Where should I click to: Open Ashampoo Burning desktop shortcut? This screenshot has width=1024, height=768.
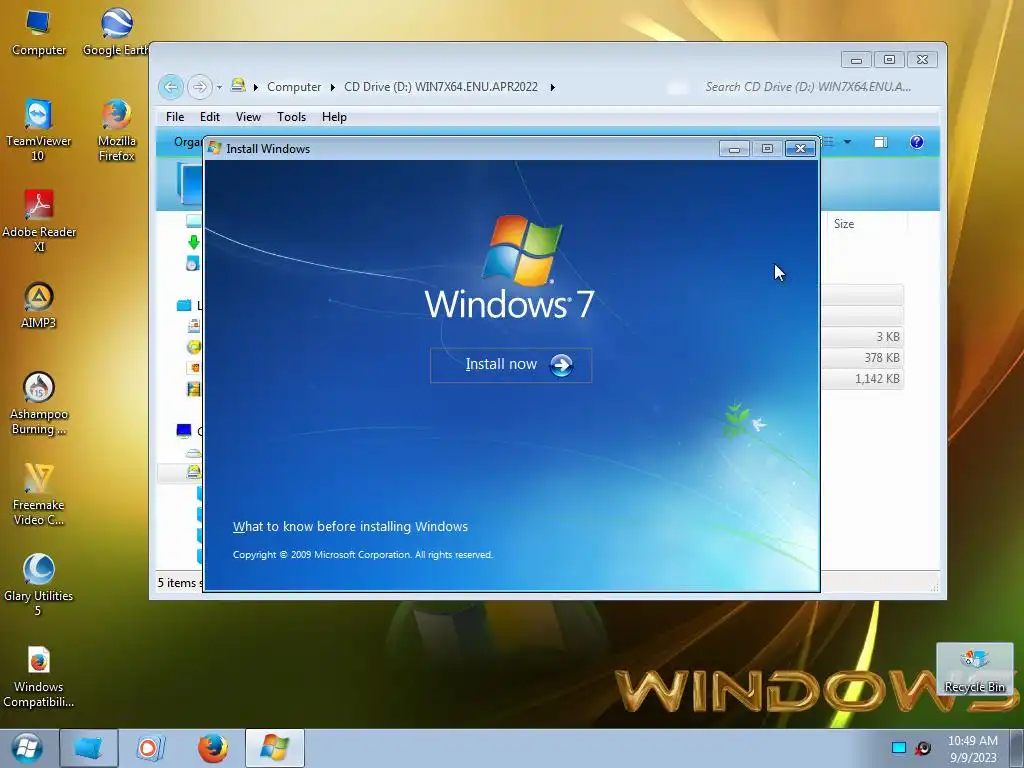(x=39, y=403)
